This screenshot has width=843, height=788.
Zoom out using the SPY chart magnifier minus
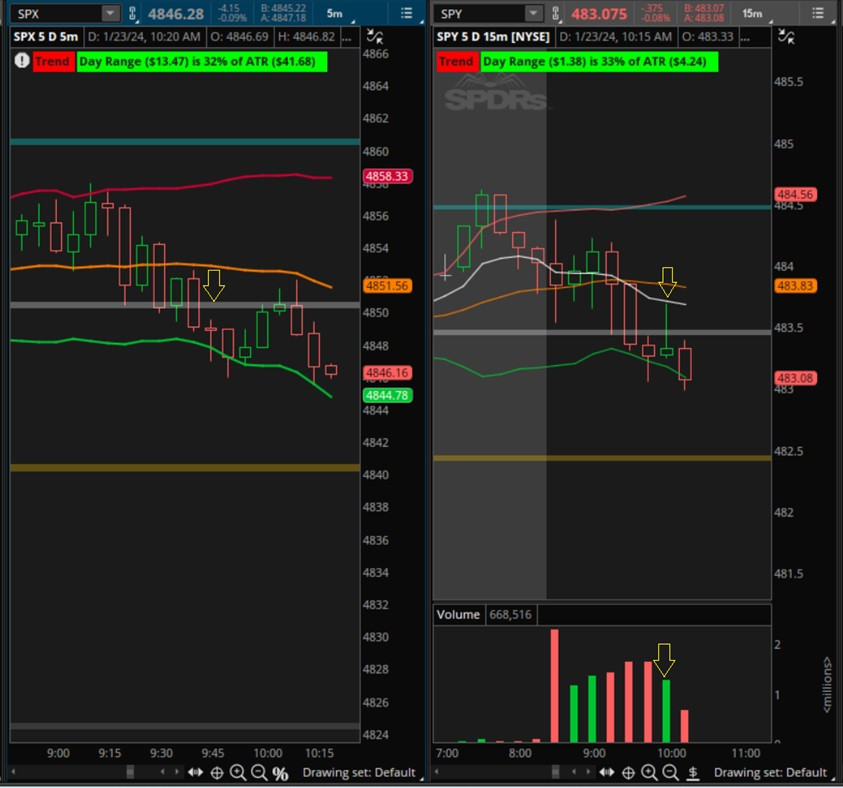tap(670, 772)
